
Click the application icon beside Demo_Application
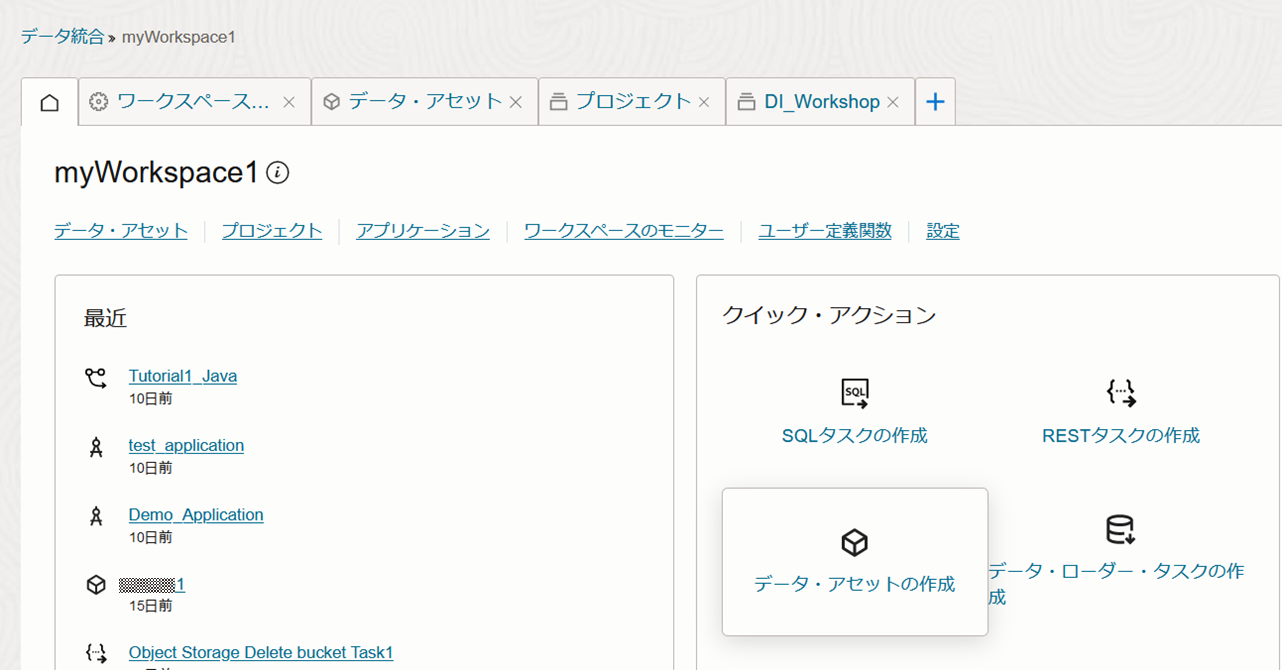coord(96,517)
